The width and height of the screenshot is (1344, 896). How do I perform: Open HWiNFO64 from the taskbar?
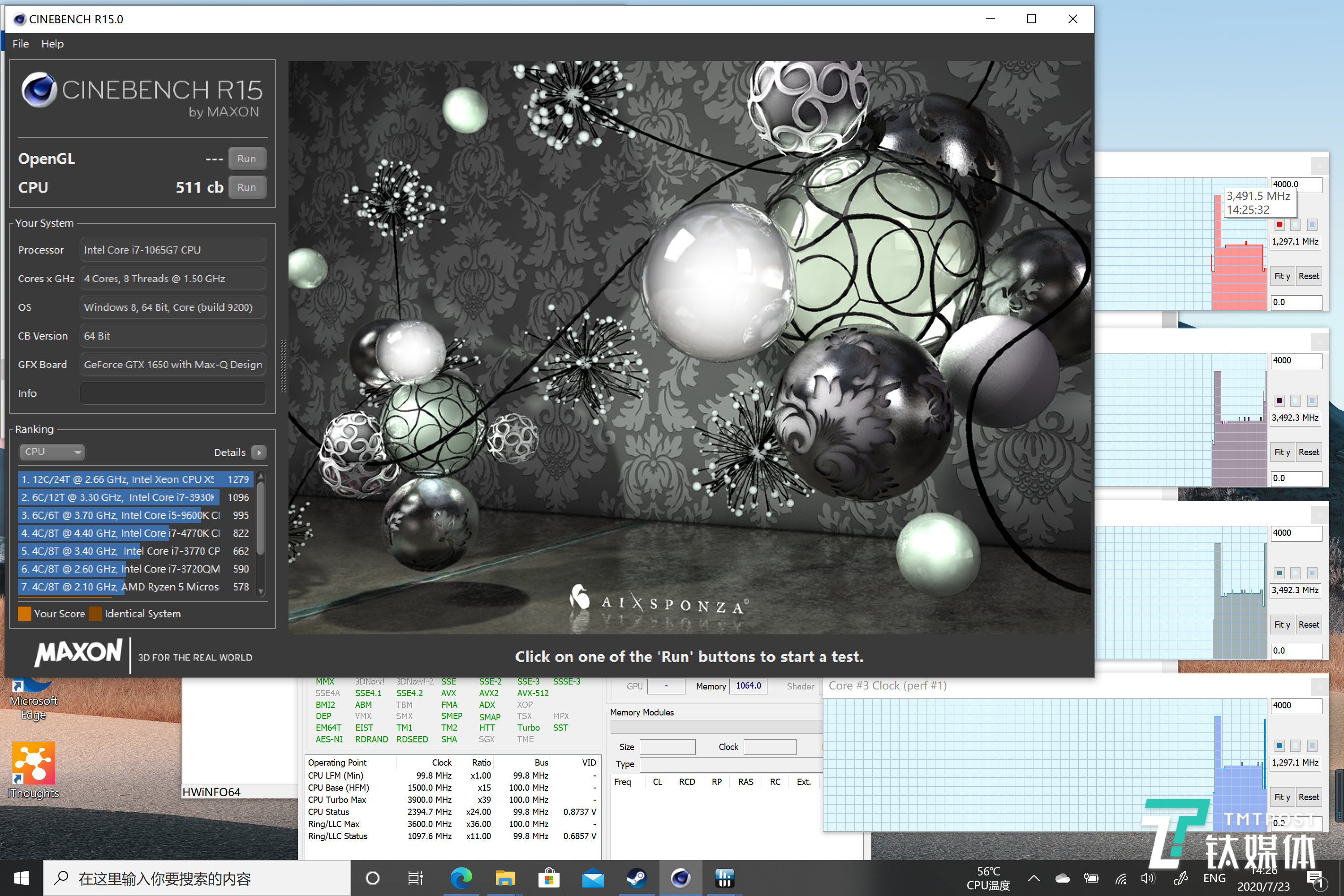(x=724, y=878)
